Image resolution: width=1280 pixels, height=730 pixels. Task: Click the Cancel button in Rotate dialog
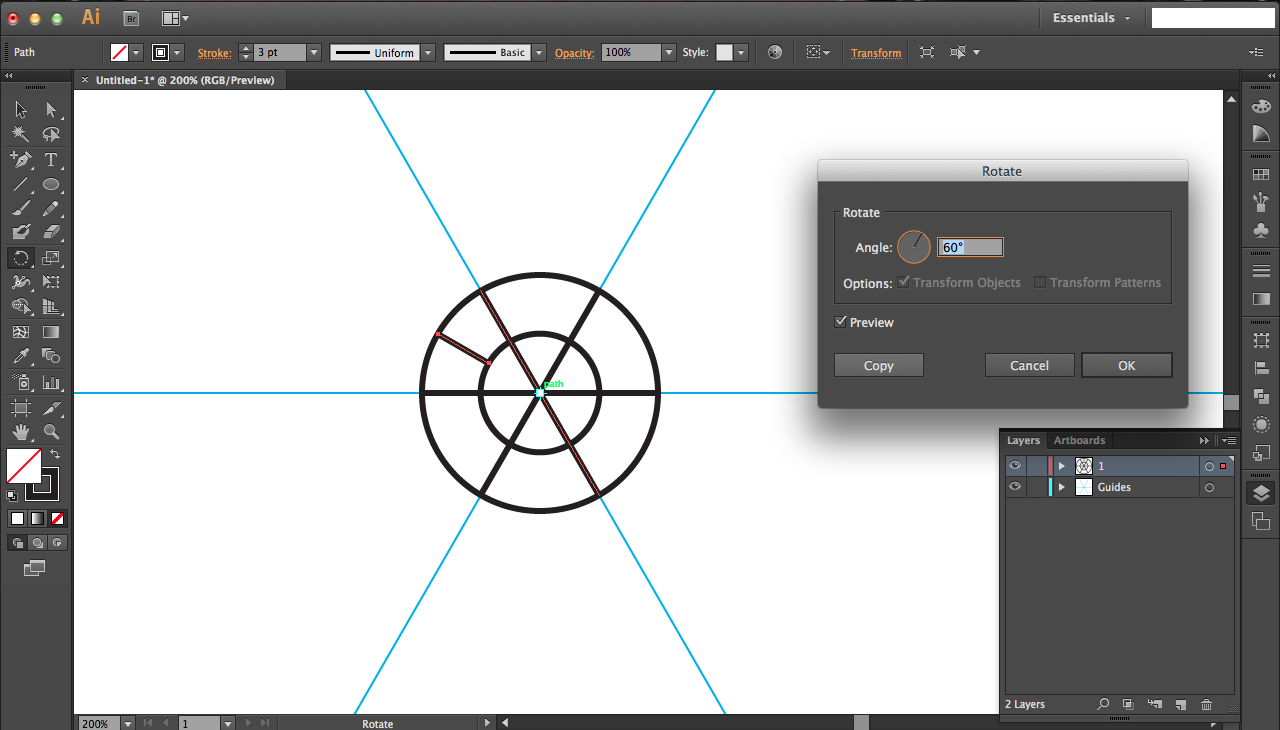pyautogui.click(x=1029, y=365)
